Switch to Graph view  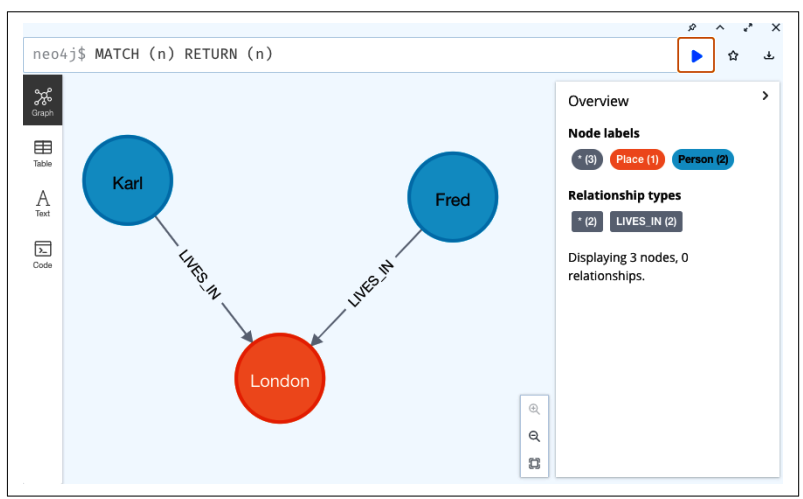click(43, 100)
